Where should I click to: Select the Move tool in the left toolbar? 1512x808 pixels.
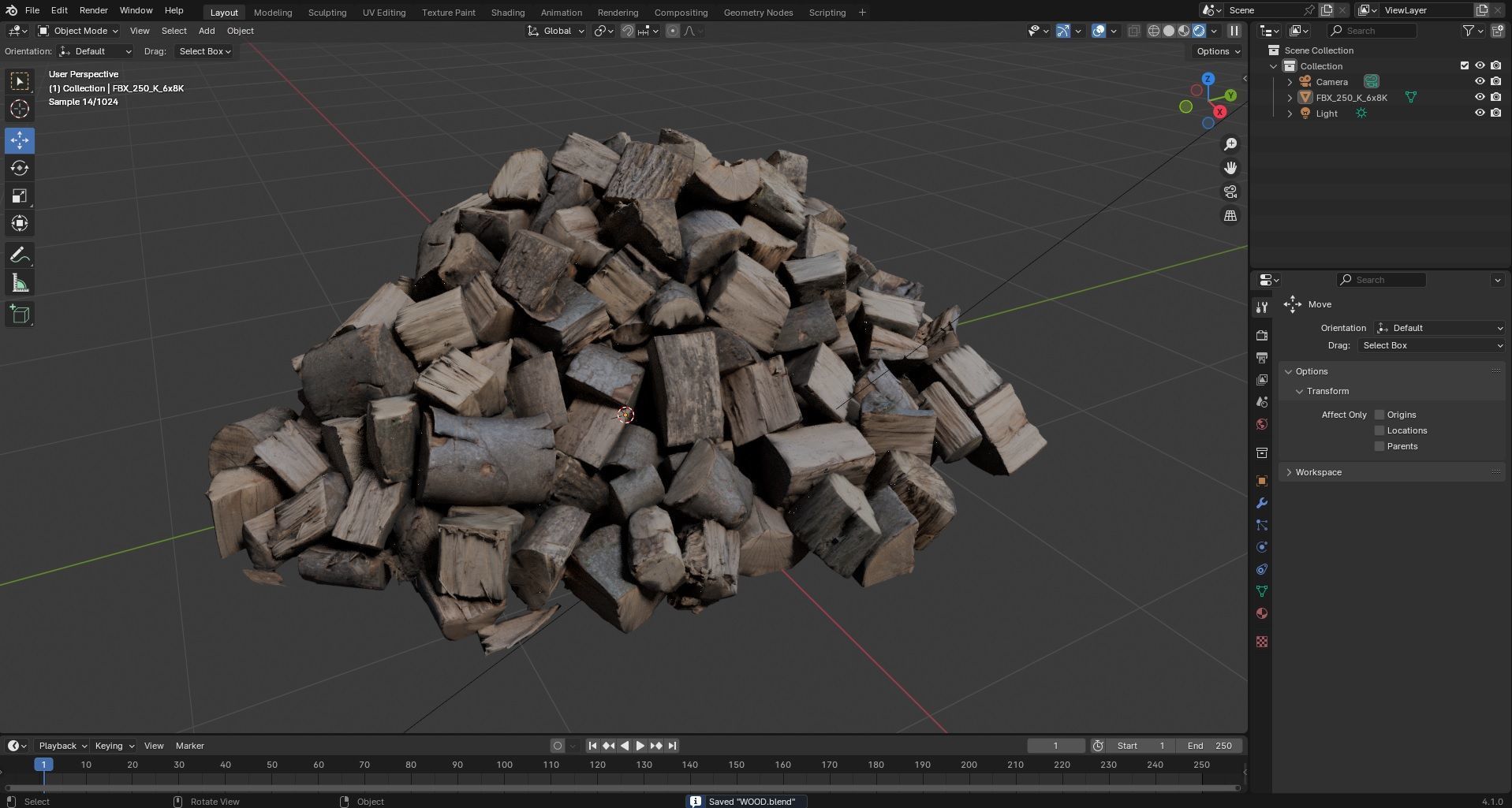20,140
